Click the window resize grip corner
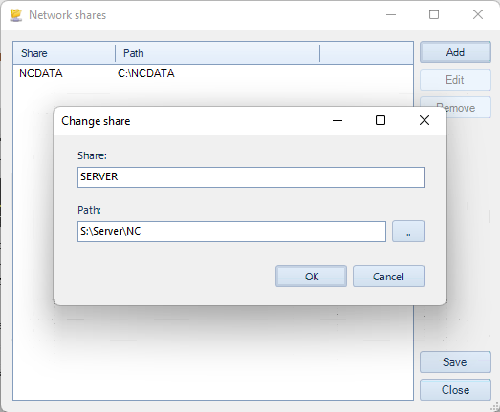Screen dimensions: 500x412 (x=495, y=407)
